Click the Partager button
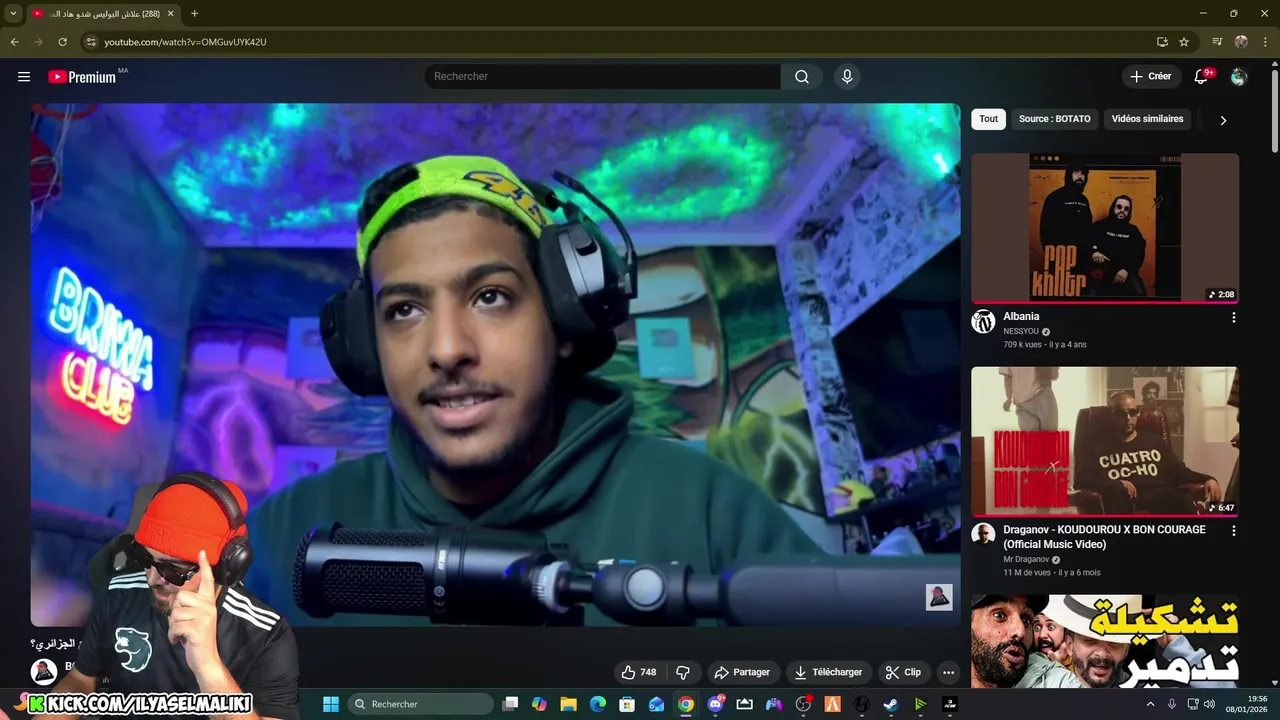Image resolution: width=1280 pixels, height=720 pixels. tap(741, 672)
